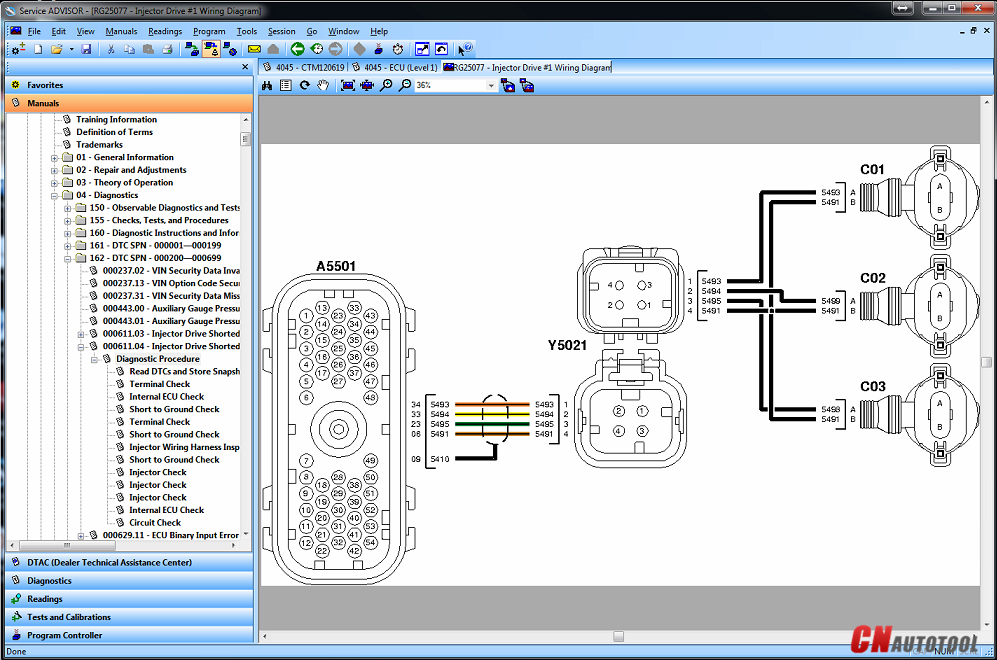
Task: Click the blue window with diagonal arrow icon
Action: pos(422,49)
